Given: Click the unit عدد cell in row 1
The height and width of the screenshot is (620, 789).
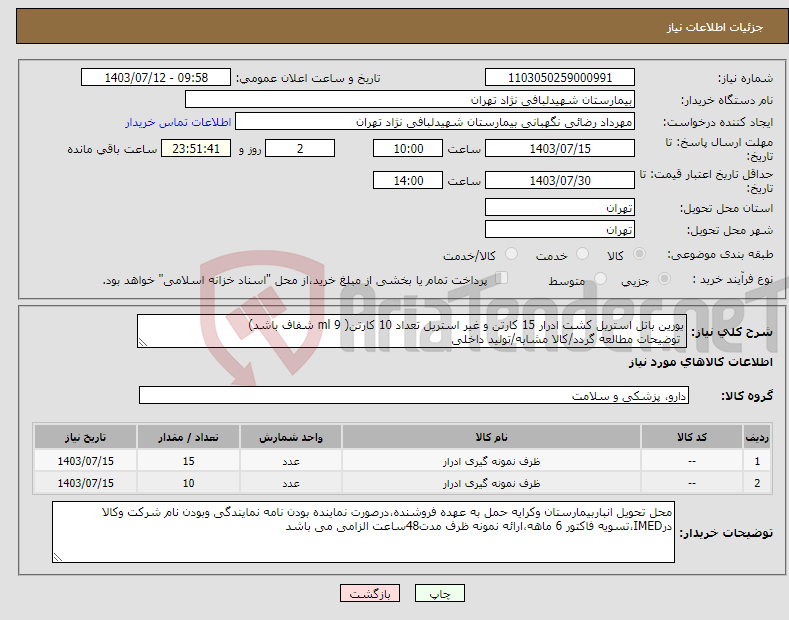Looking at the screenshot, I should point(291,461).
